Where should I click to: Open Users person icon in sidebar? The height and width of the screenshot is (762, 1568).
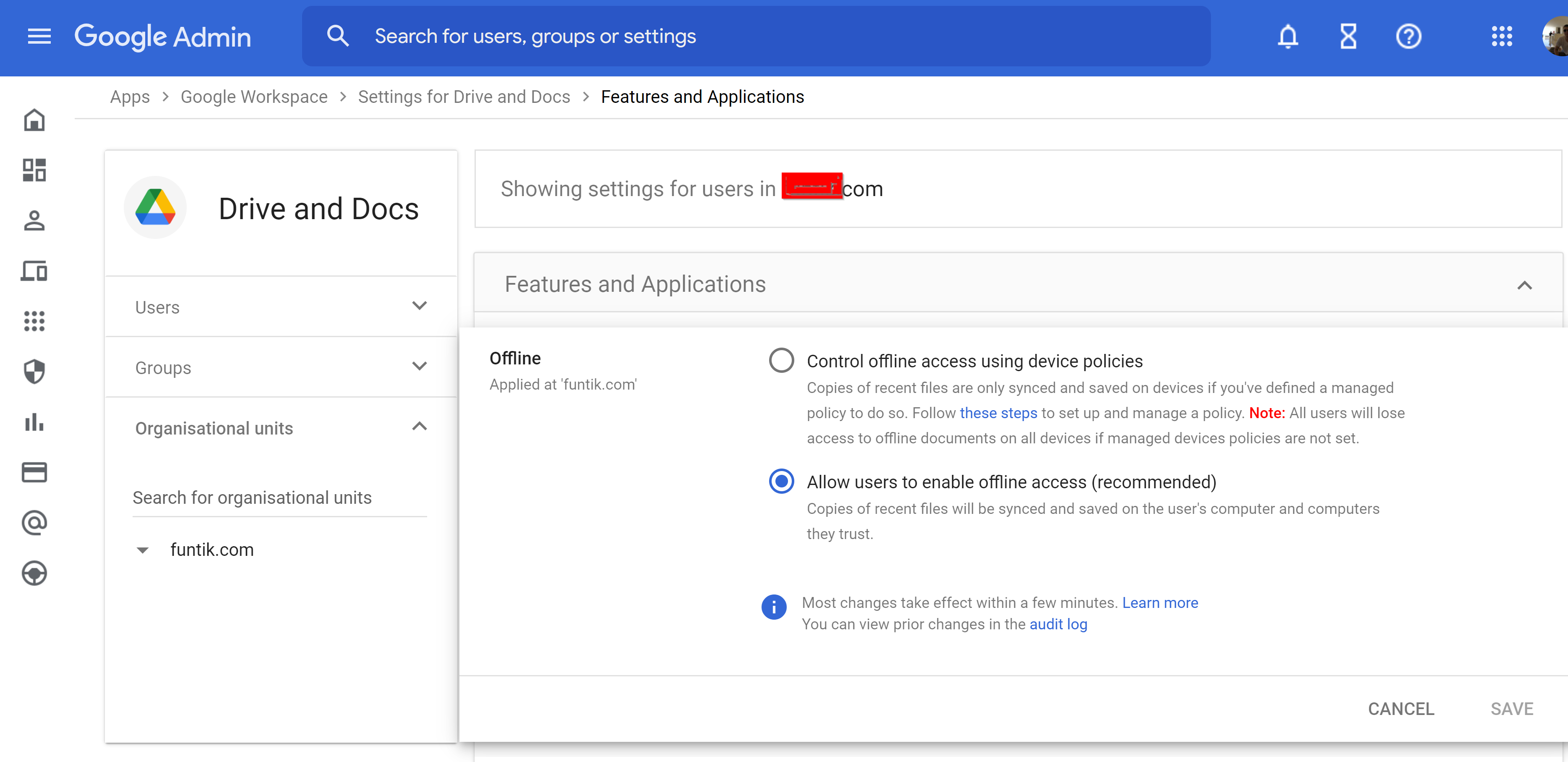pos(35,220)
